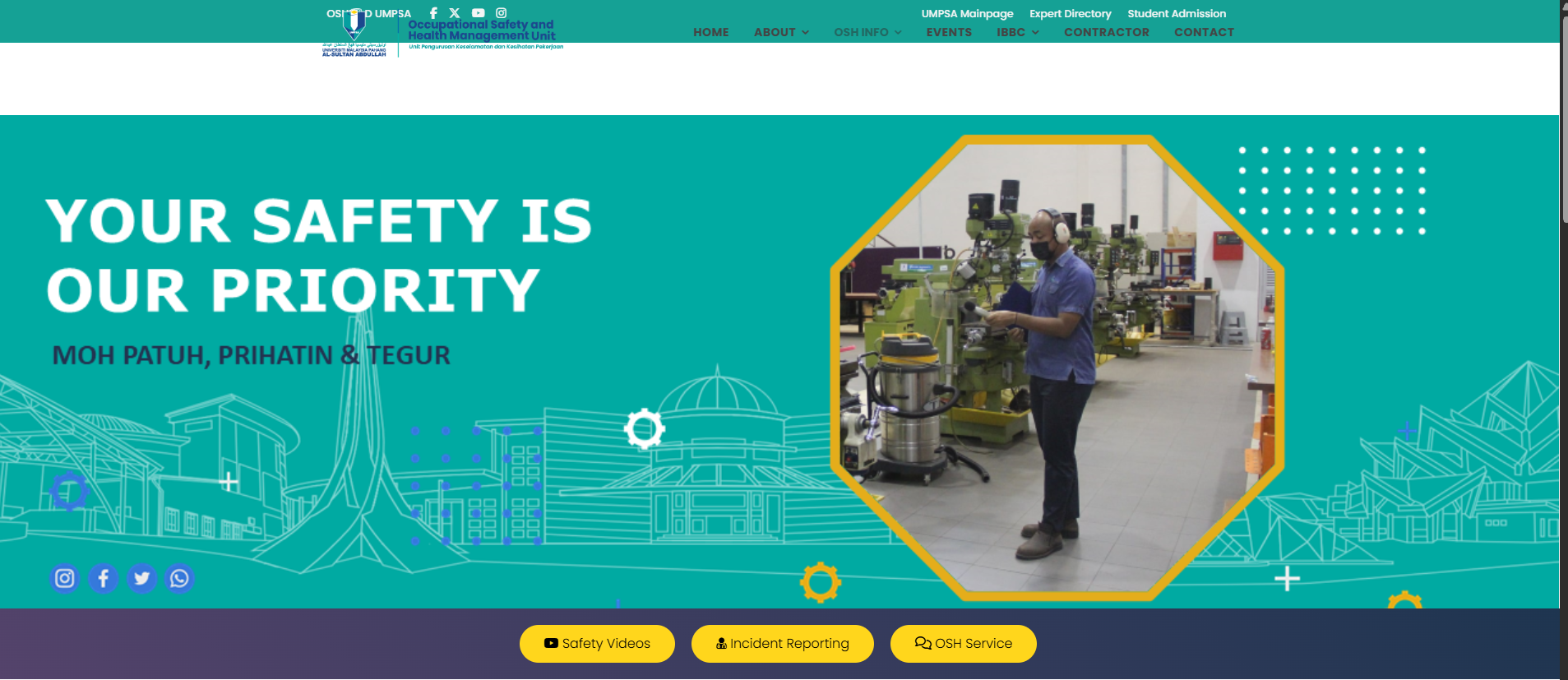Click the Safety Videos button
The height and width of the screenshot is (680, 1568).
(x=597, y=644)
